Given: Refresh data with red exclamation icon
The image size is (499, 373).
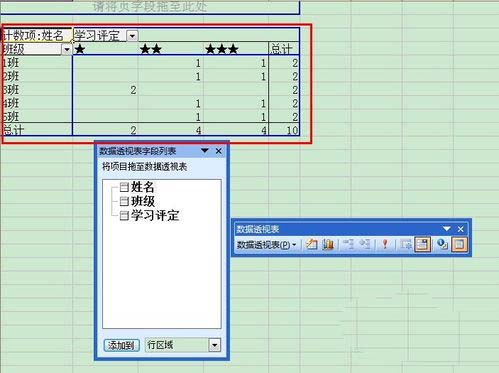Looking at the screenshot, I should pyautogui.click(x=385, y=244).
